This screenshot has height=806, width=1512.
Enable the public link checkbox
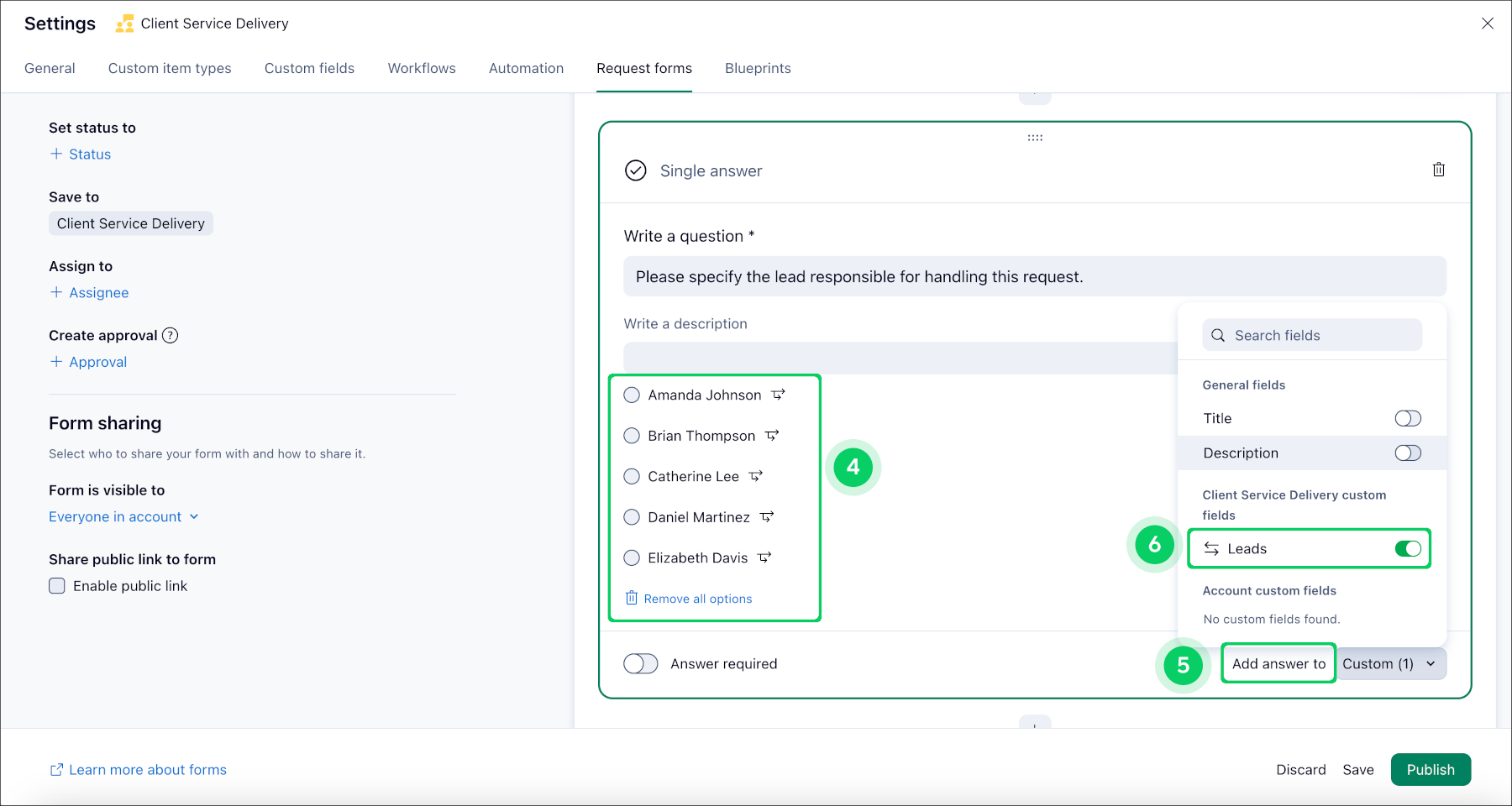(x=57, y=586)
